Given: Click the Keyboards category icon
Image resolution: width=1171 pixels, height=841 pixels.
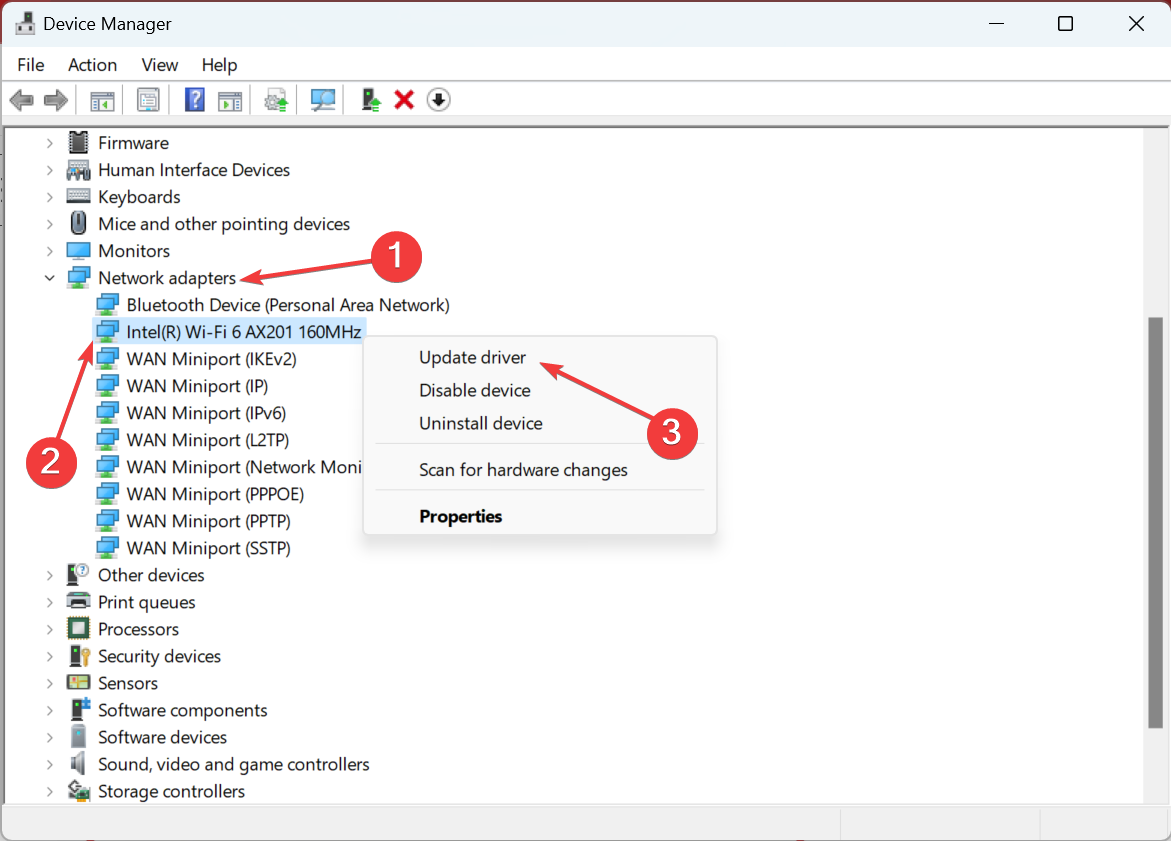Looking at the screenshot, I should [x=78, y=196].
